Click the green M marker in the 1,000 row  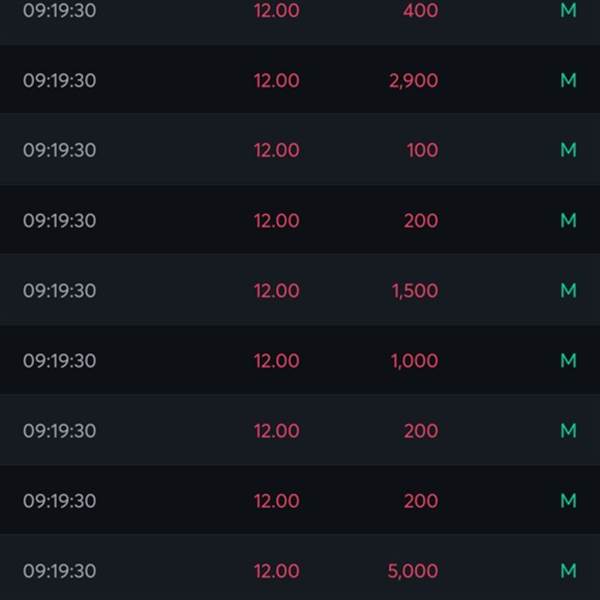click(568, 360)
